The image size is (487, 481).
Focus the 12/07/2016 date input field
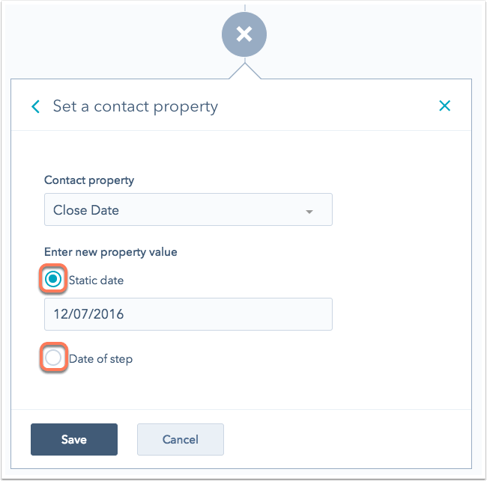click(x=188, y=314)
